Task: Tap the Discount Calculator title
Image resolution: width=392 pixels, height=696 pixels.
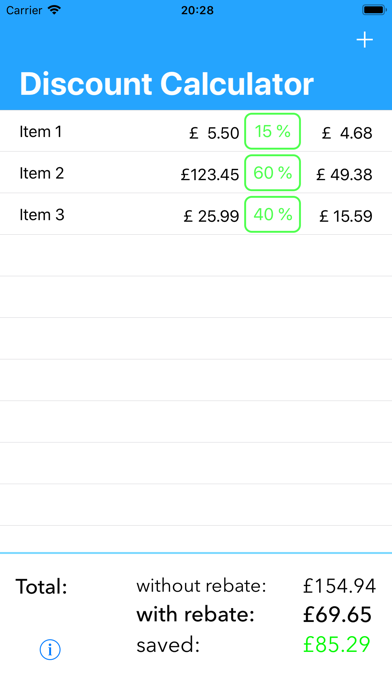Action: pyautogui.click(x=166, y=84)
